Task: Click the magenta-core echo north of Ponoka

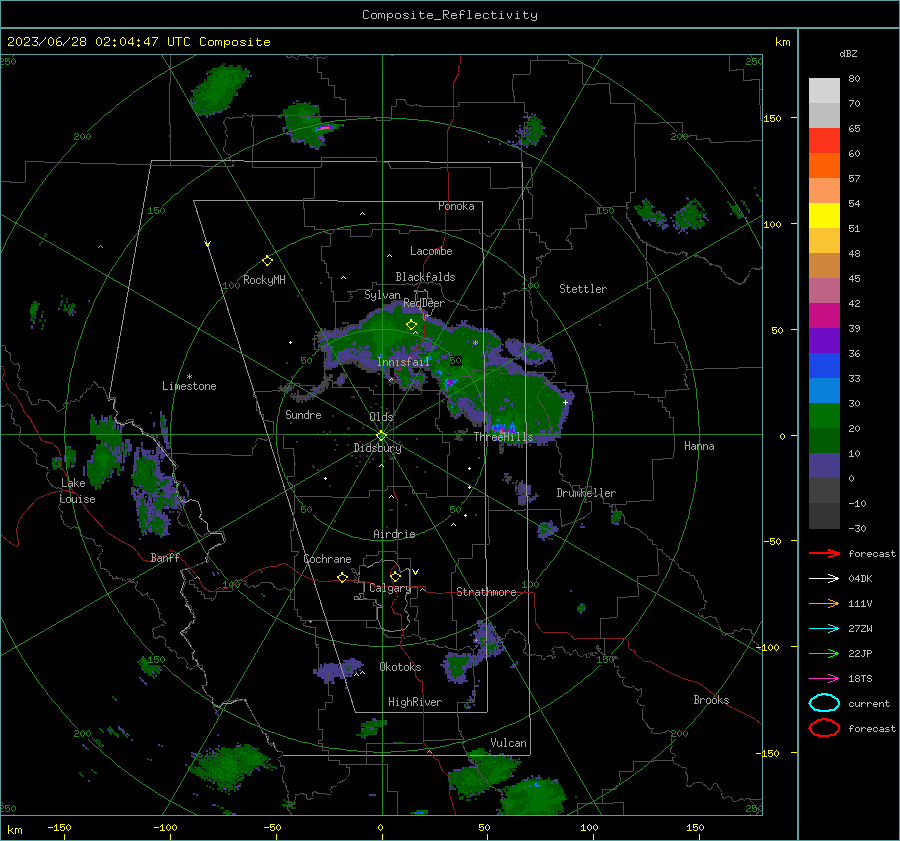Action: pyautogui.click(x=324, y=128)
